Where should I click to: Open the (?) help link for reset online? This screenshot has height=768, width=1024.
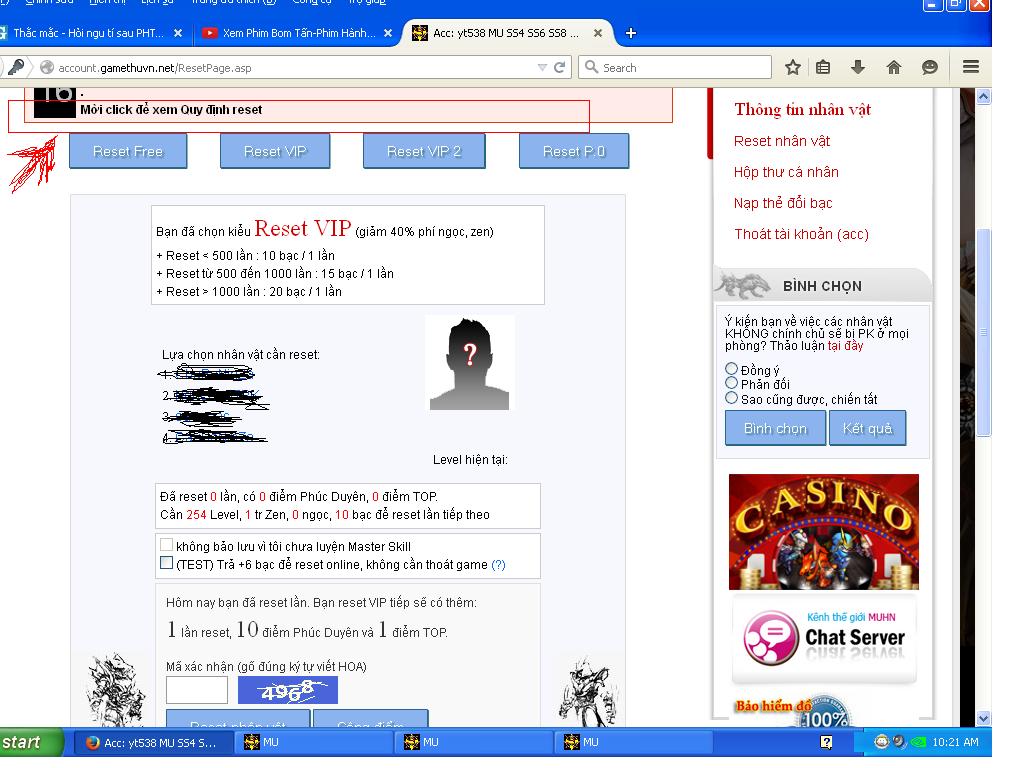coord(498,565)
